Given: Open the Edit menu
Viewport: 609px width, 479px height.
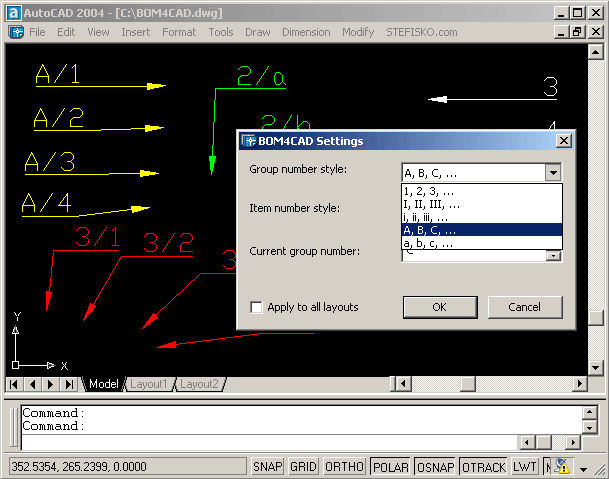Looking at the screenshot, I should (66, 32).
